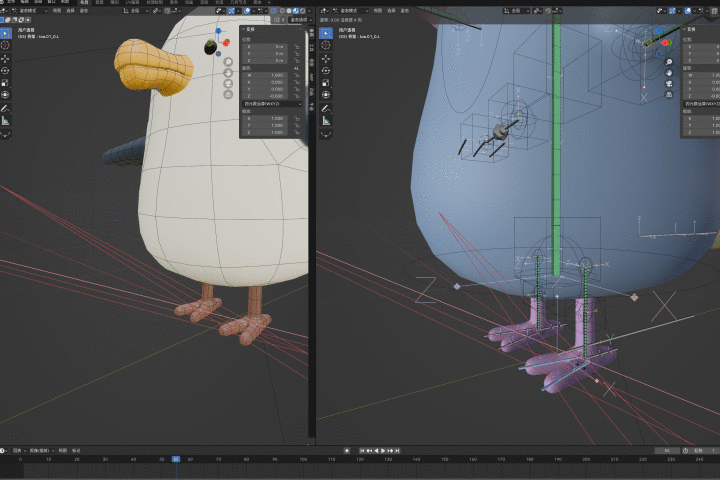This screenshot has height=480, width=720.
Task: Select the Select Box tool in left viewport
Action: point(6,33)
